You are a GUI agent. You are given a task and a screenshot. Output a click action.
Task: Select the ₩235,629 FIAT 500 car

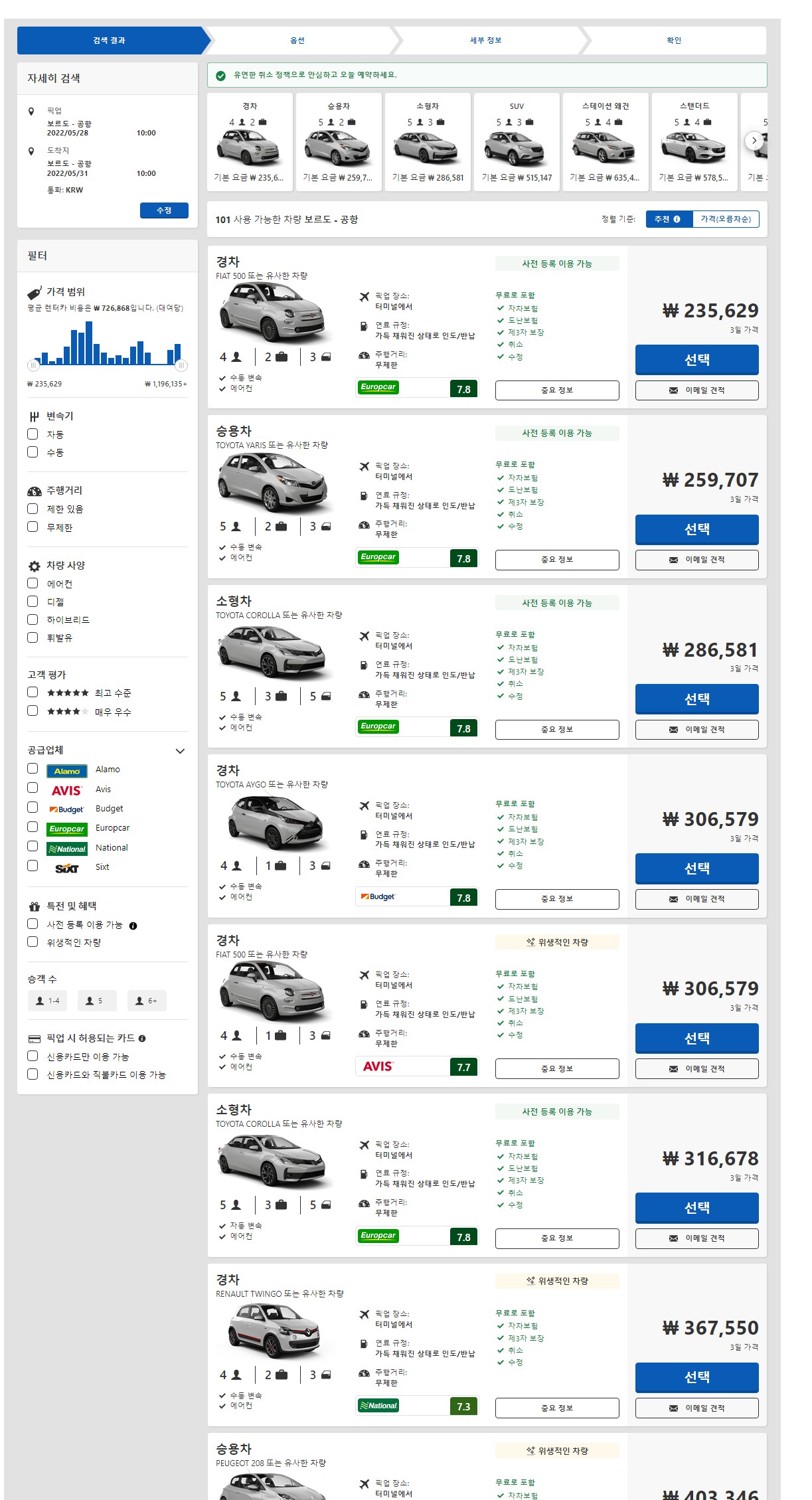point(696,360)
